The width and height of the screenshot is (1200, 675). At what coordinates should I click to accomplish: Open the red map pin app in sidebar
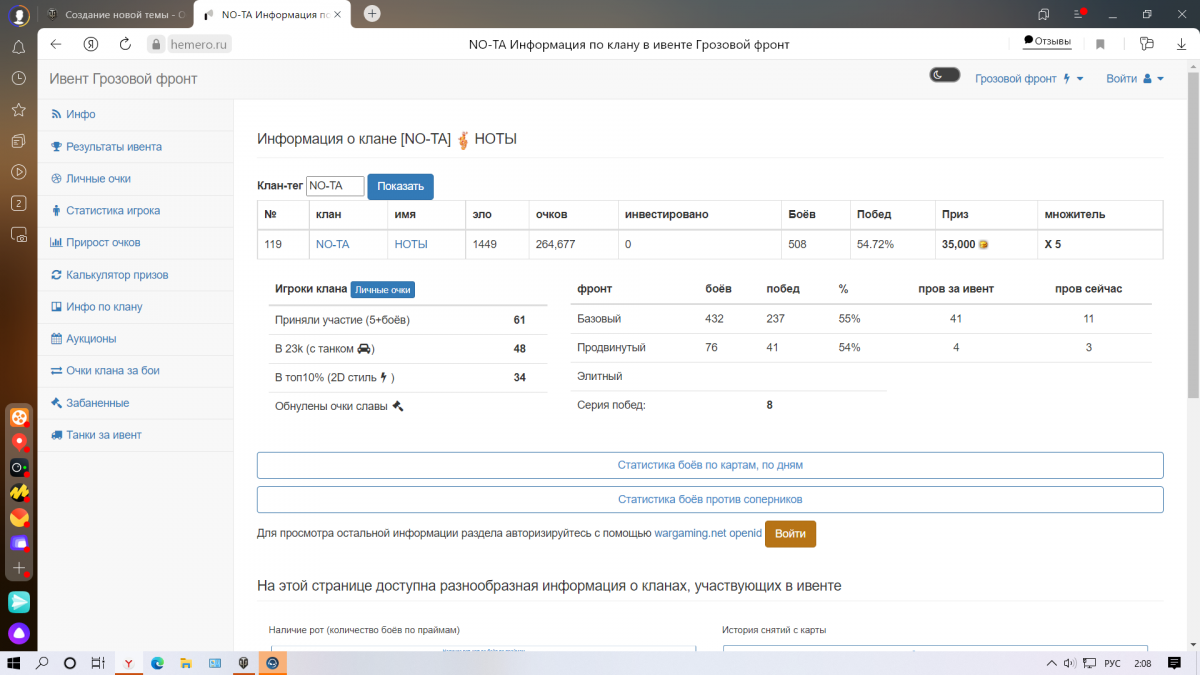click(19, 442)
